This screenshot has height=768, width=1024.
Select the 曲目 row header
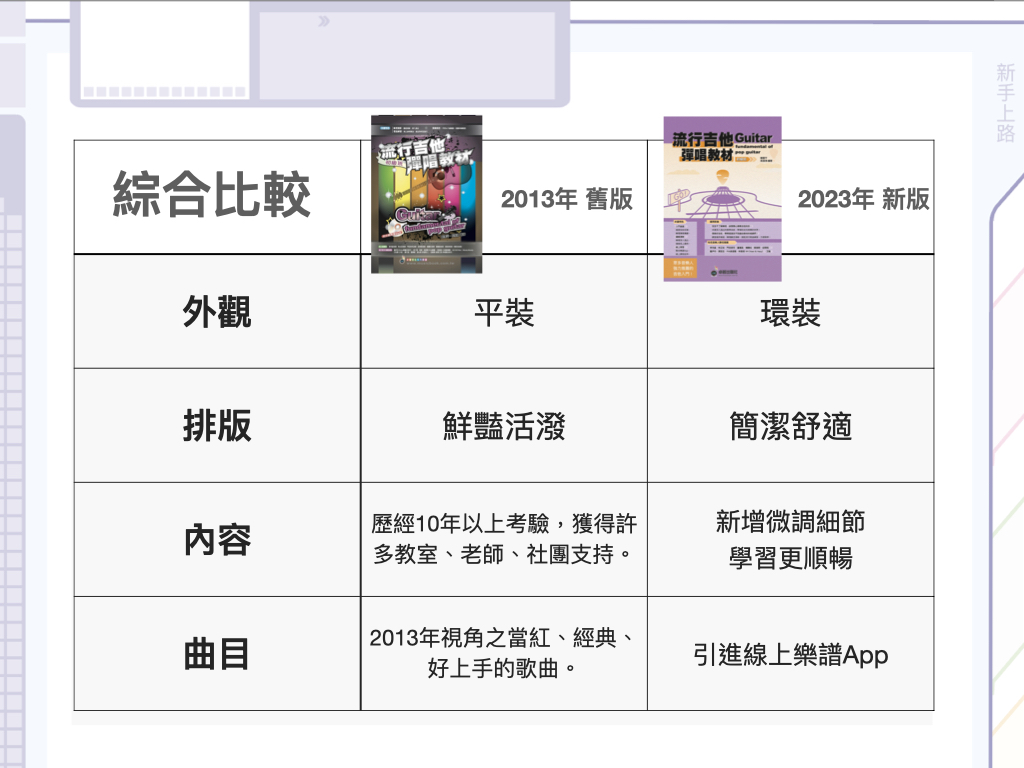click(x=217, y=654)
